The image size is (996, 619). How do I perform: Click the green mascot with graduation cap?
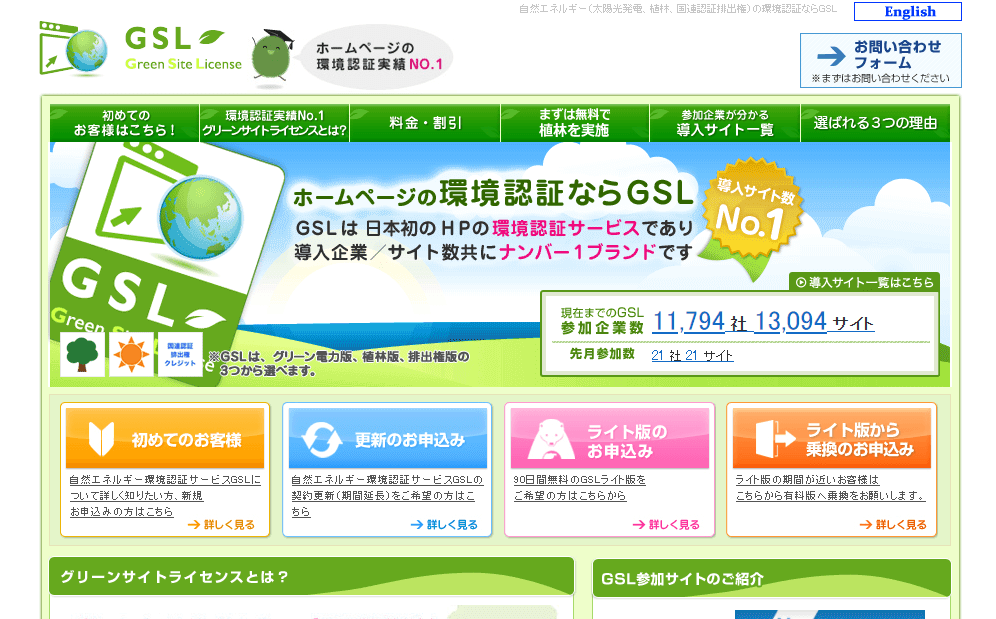pyautogui.click(x=273, y=57)
